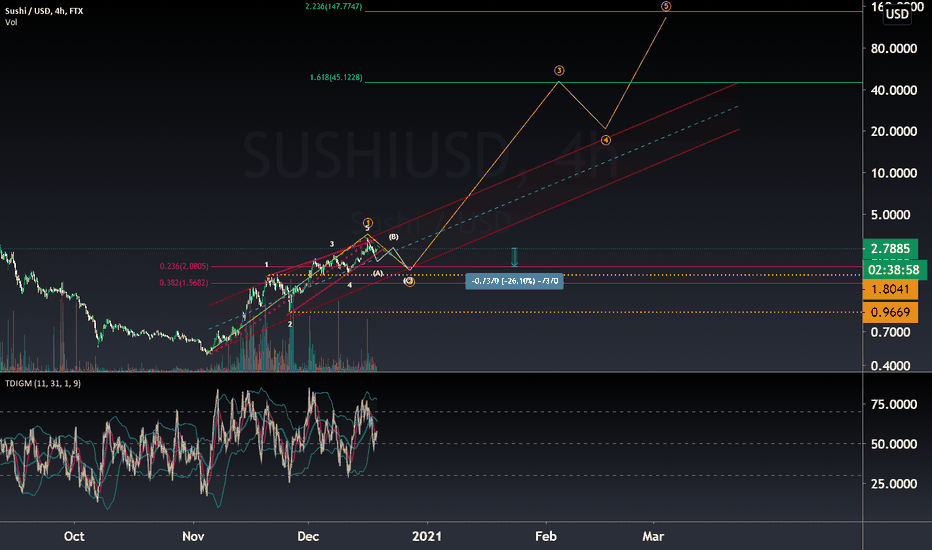Click the Oct label on time axis
This screenshot has width=932, height=550.
pos(74,536)
